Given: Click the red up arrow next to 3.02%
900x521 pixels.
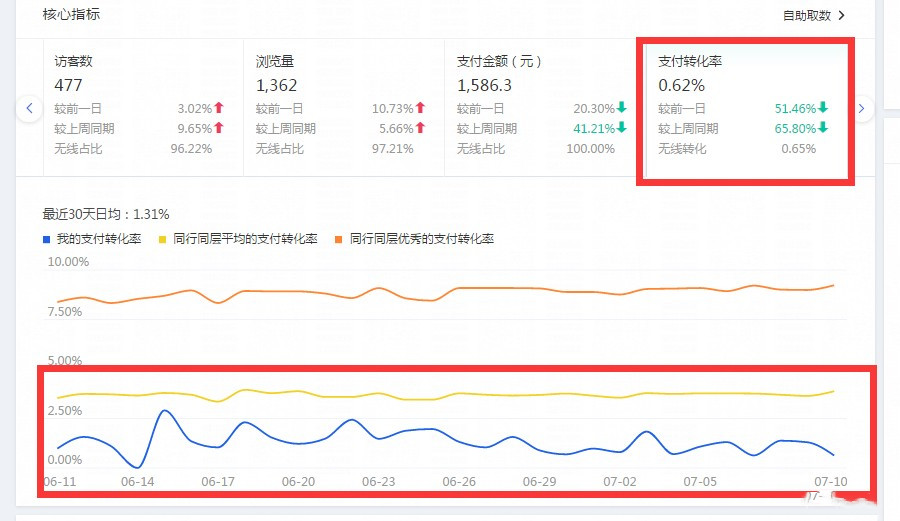Looking at the screenshot, I should coord(219,108).
